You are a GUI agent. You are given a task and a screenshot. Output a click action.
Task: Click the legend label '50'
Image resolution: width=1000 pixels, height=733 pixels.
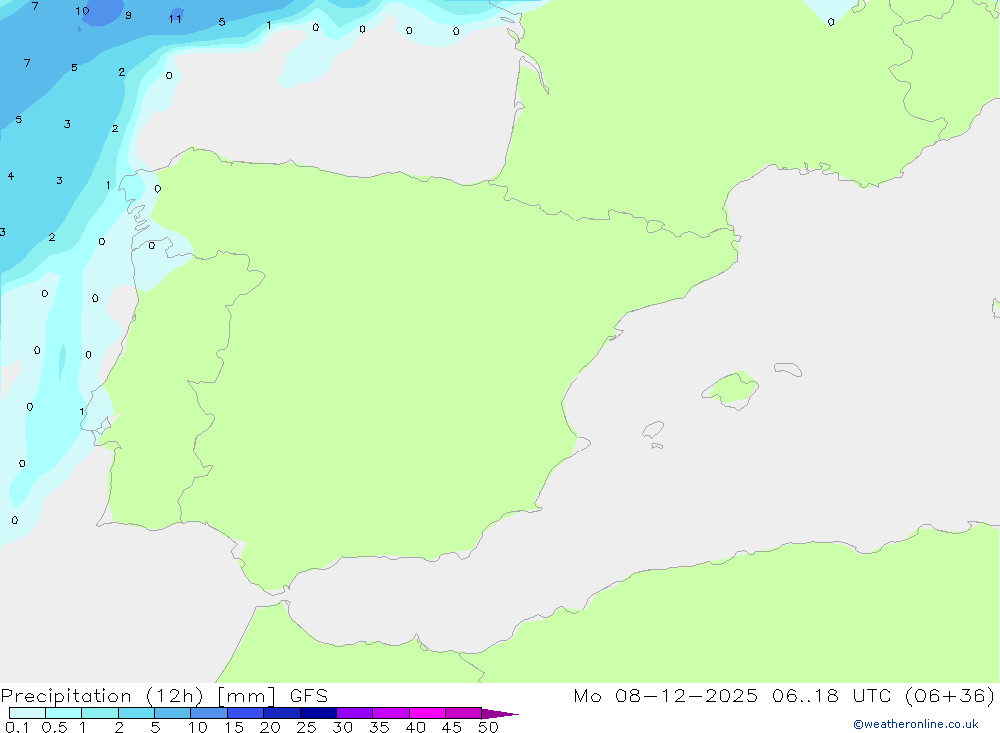[x=488, y=727]
